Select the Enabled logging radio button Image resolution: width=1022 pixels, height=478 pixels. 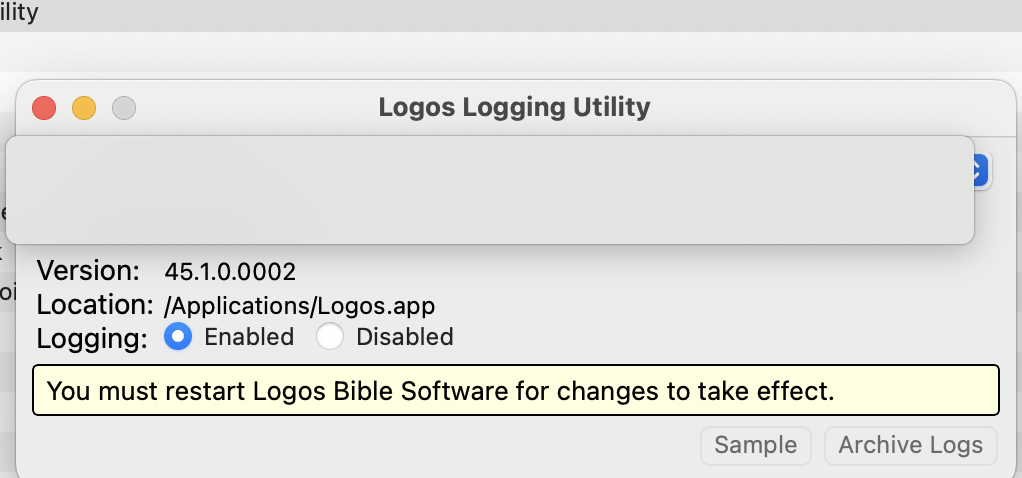(178, 337)
